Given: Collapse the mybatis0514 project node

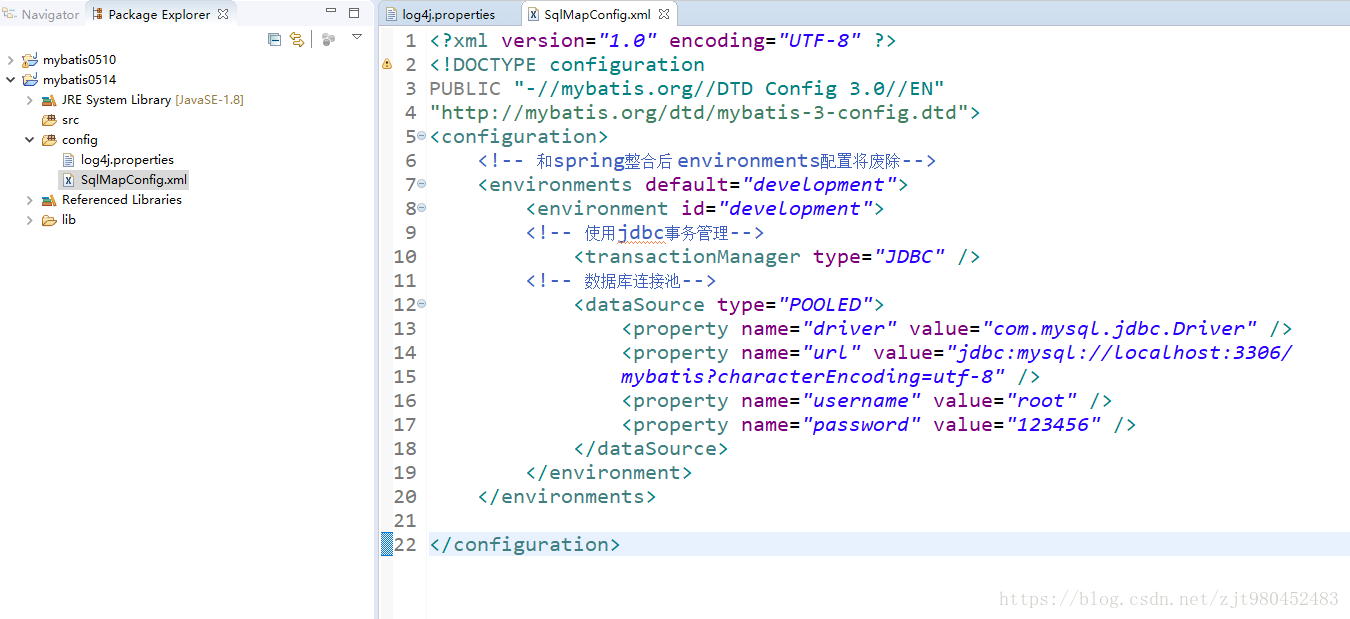Looking at the screenshot, I should pos(10,80).
